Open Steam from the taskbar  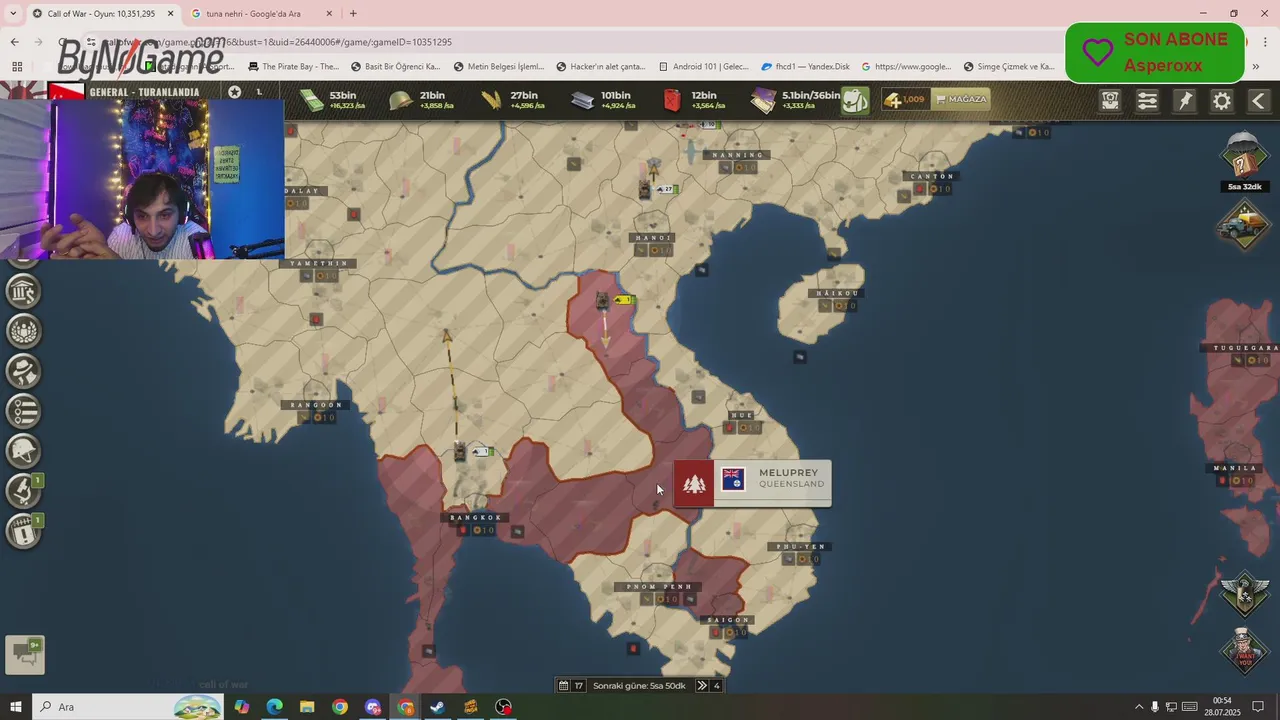(438, 707)
